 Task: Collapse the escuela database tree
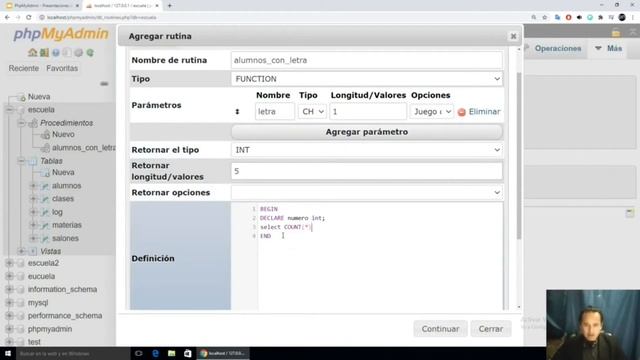pos(9,110)
